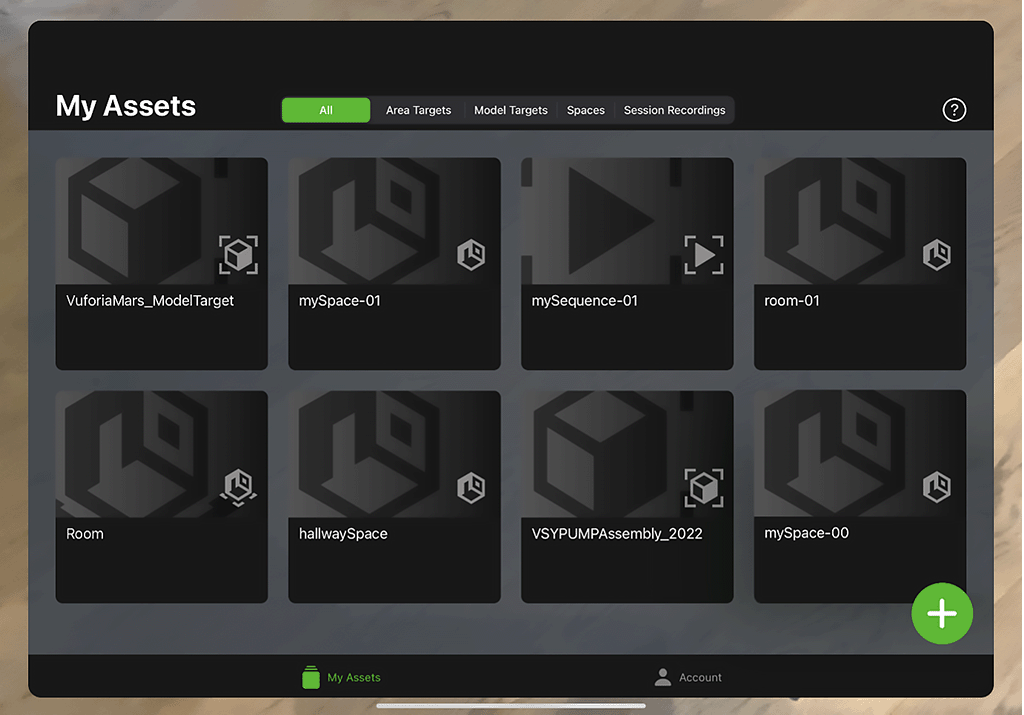Open the mySpace-00 thumbnail
Viewport: 1024px width, 715px height.
pyautogui.click(x=860, y=453)
